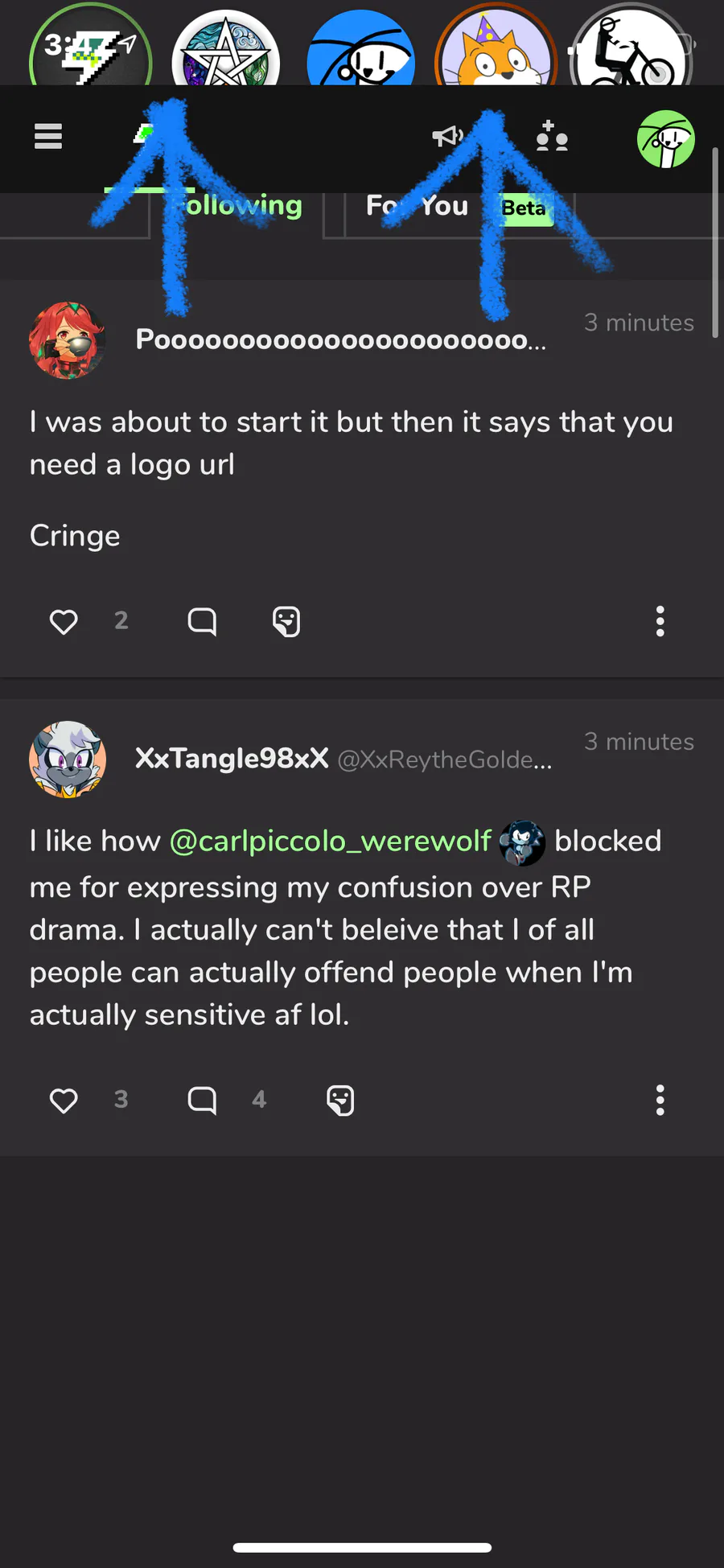Open comments on XxTangle98xX's post
The width and height of the screenshot is (724, 1568).
tap(202, 1100)
